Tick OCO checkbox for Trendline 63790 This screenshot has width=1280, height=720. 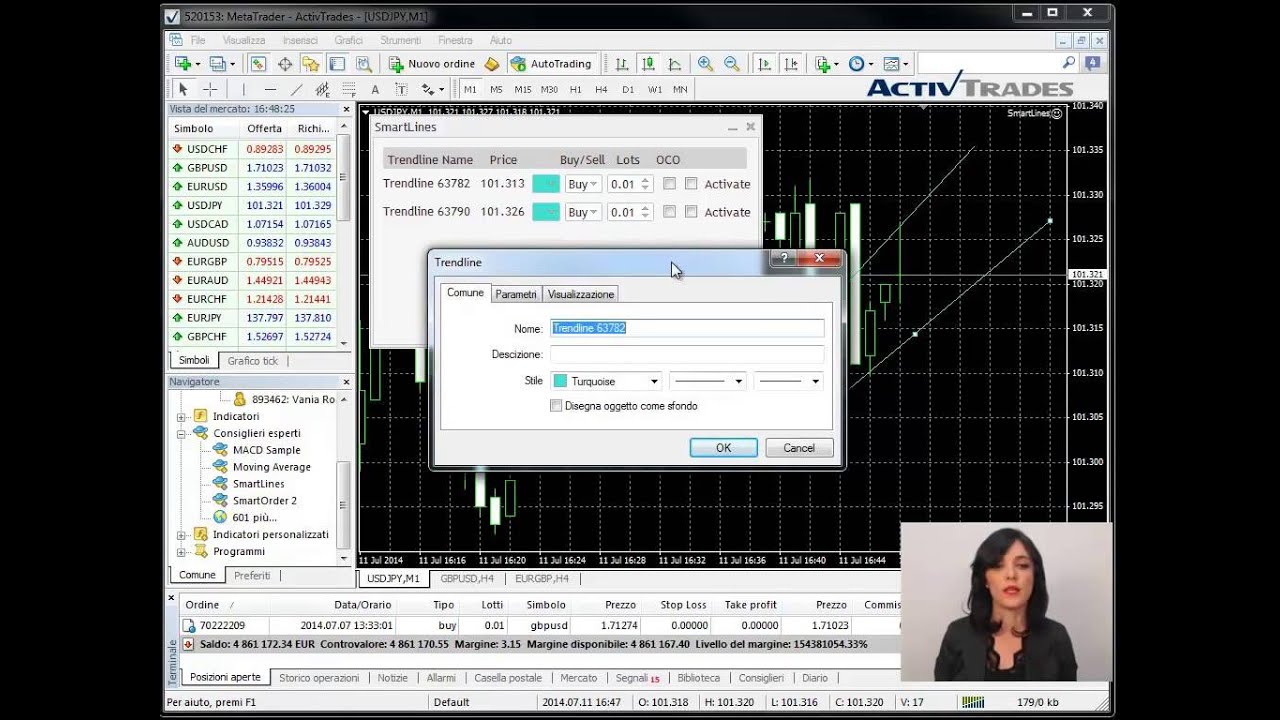669,212
